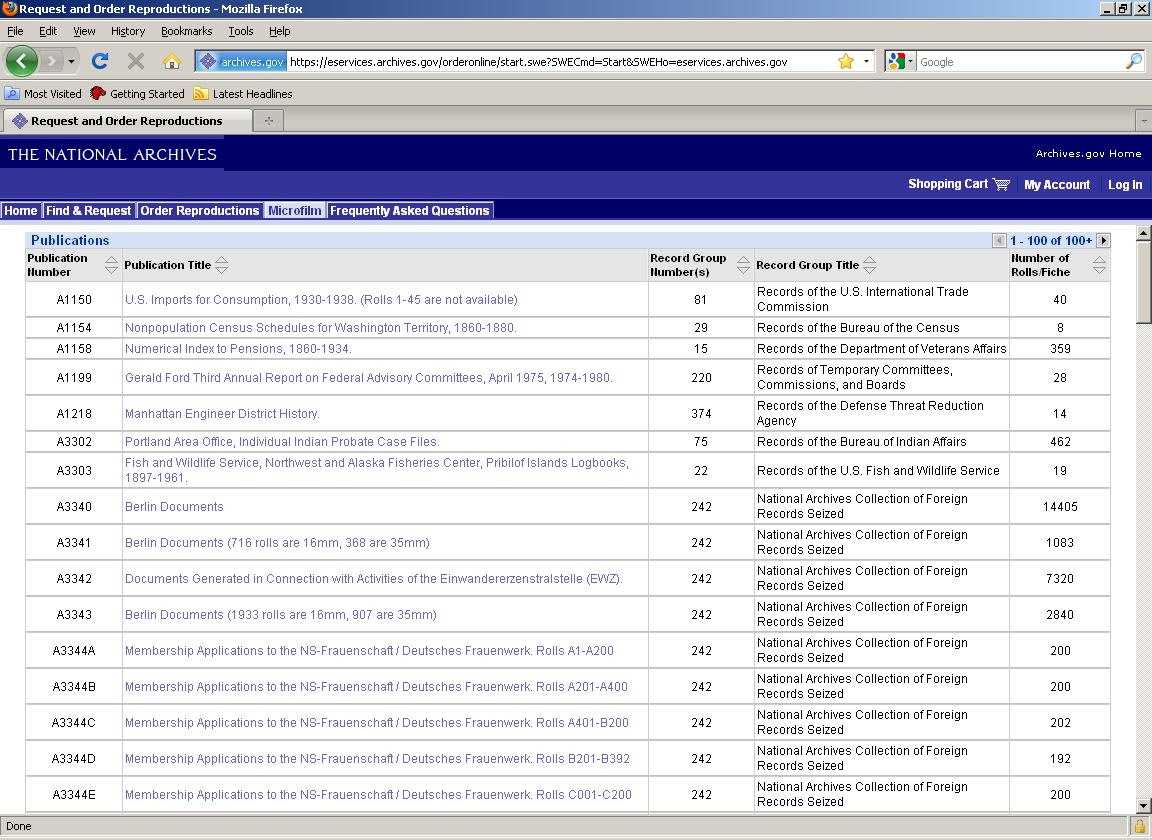Click the Firefox back arrow button
This screenshot has width=1152, height=840.
click(21, 61)
